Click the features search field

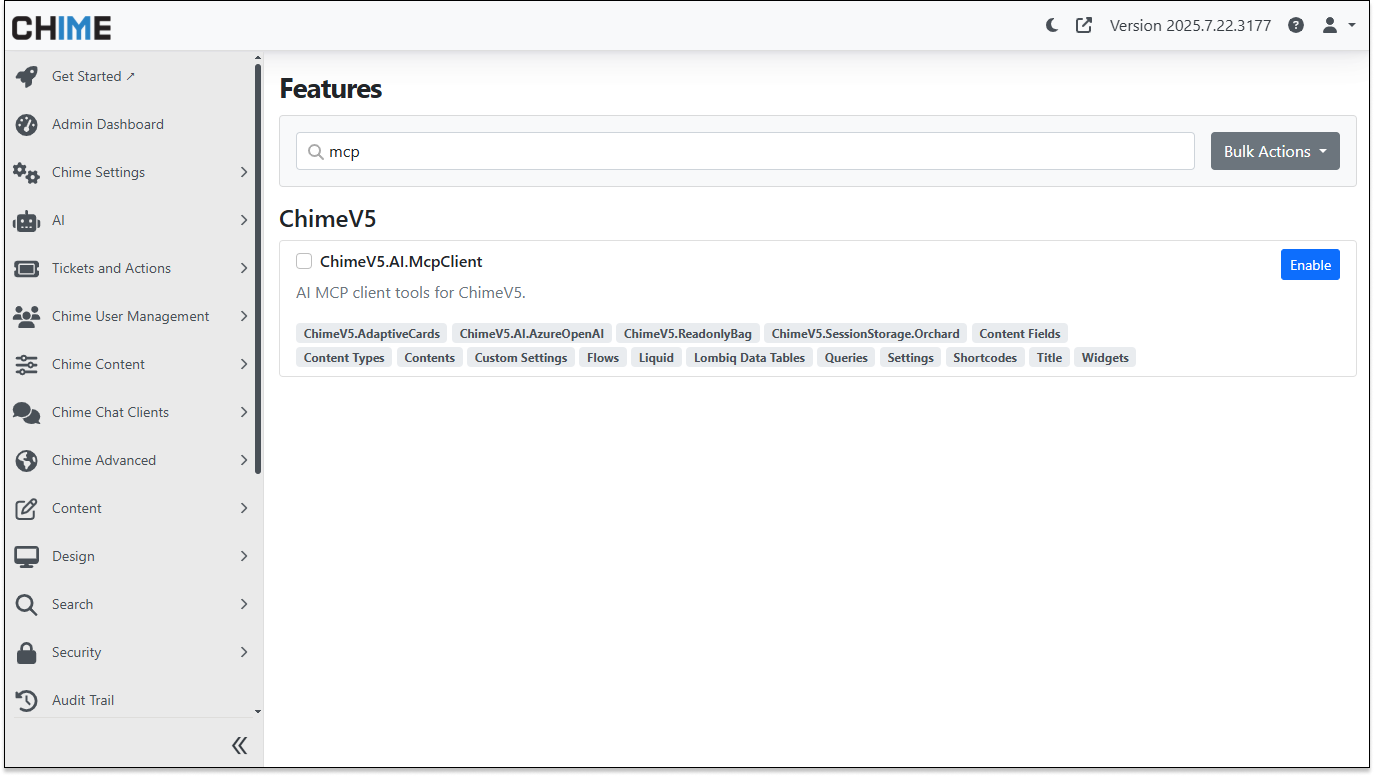(x=745, y=151)
